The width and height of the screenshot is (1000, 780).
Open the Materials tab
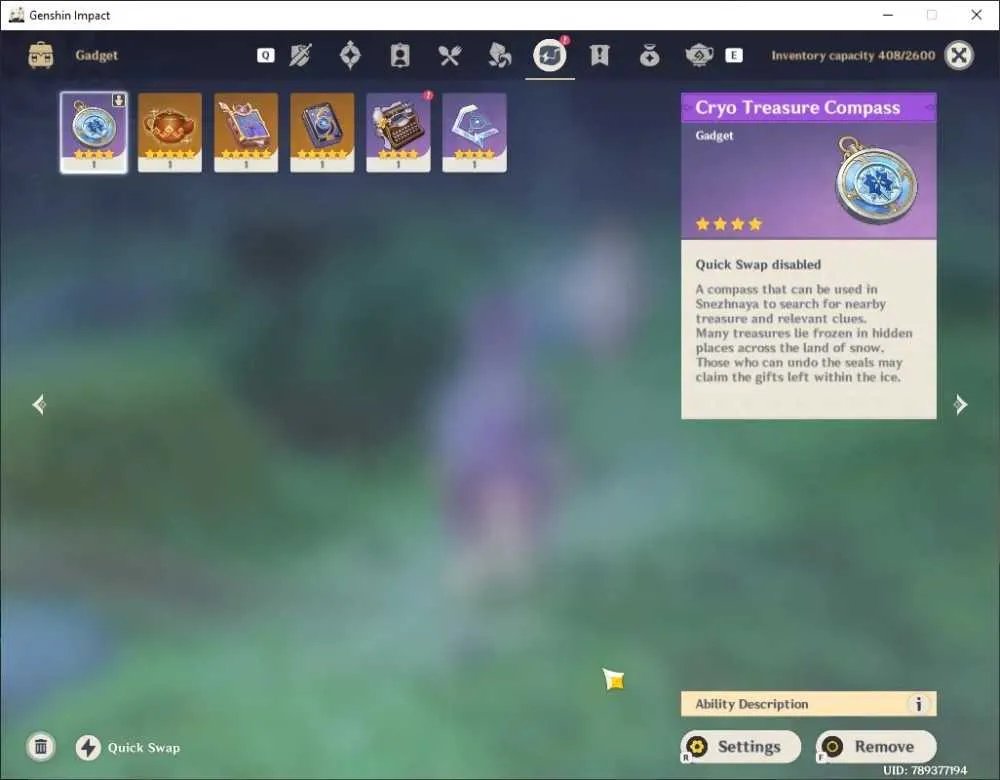[499, 55]
